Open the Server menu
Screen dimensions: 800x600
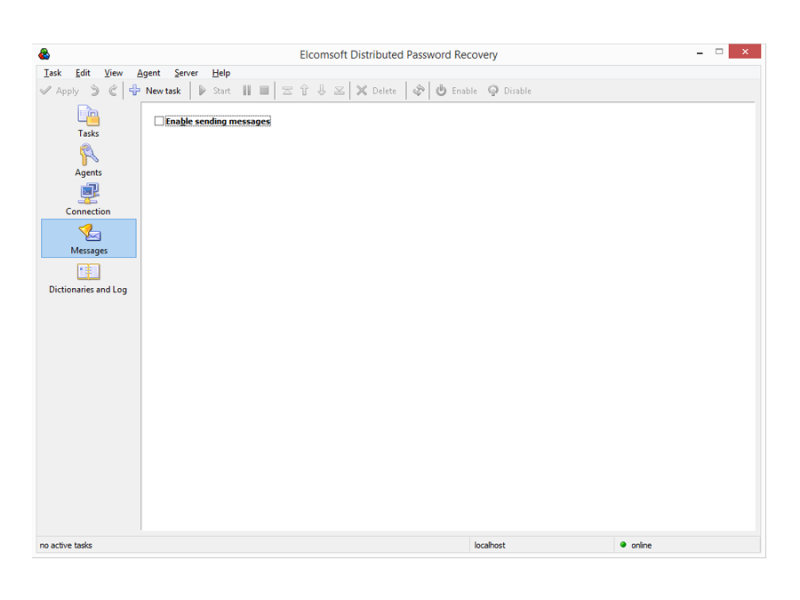(x=185, y=72)
